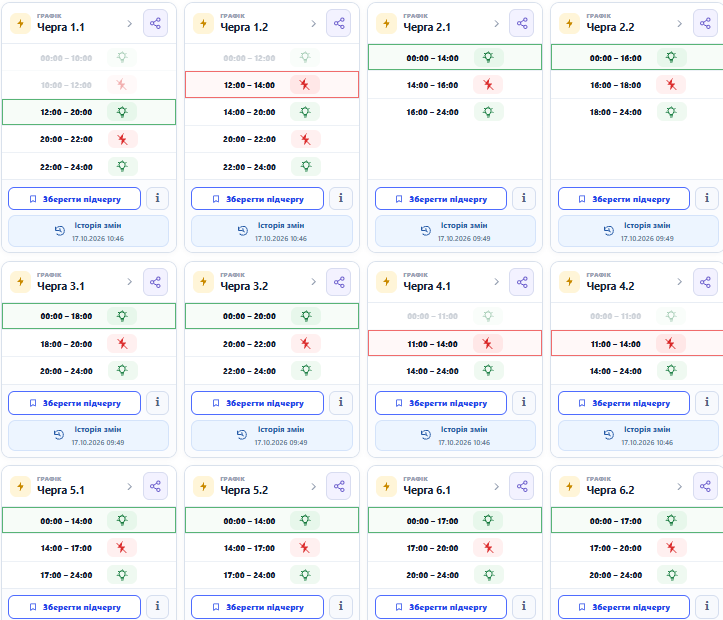723x620 pixels.
Task: Expand Черга 2.1 chevron arrow
Action: pyautogui.click(x=497, y=24)
